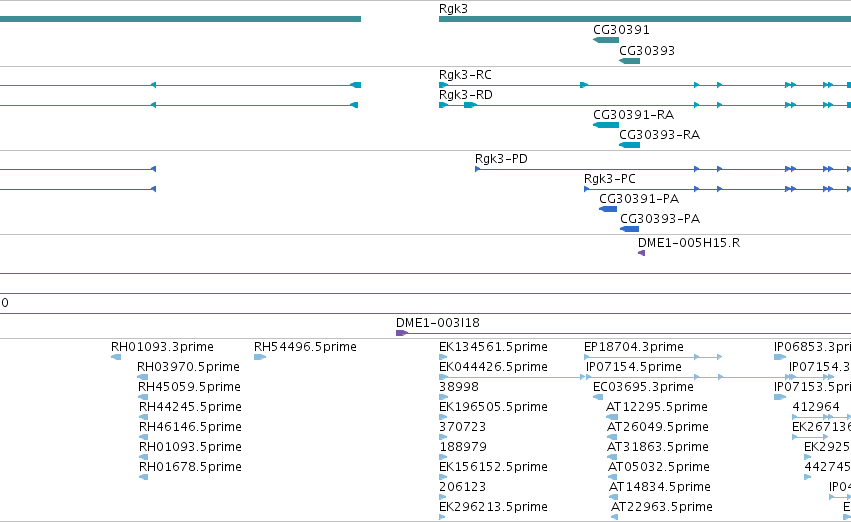Viewport: 851px width, 522px height.
Task: Click the EC03695.3prime EST label
Action: tap(644, 387)
